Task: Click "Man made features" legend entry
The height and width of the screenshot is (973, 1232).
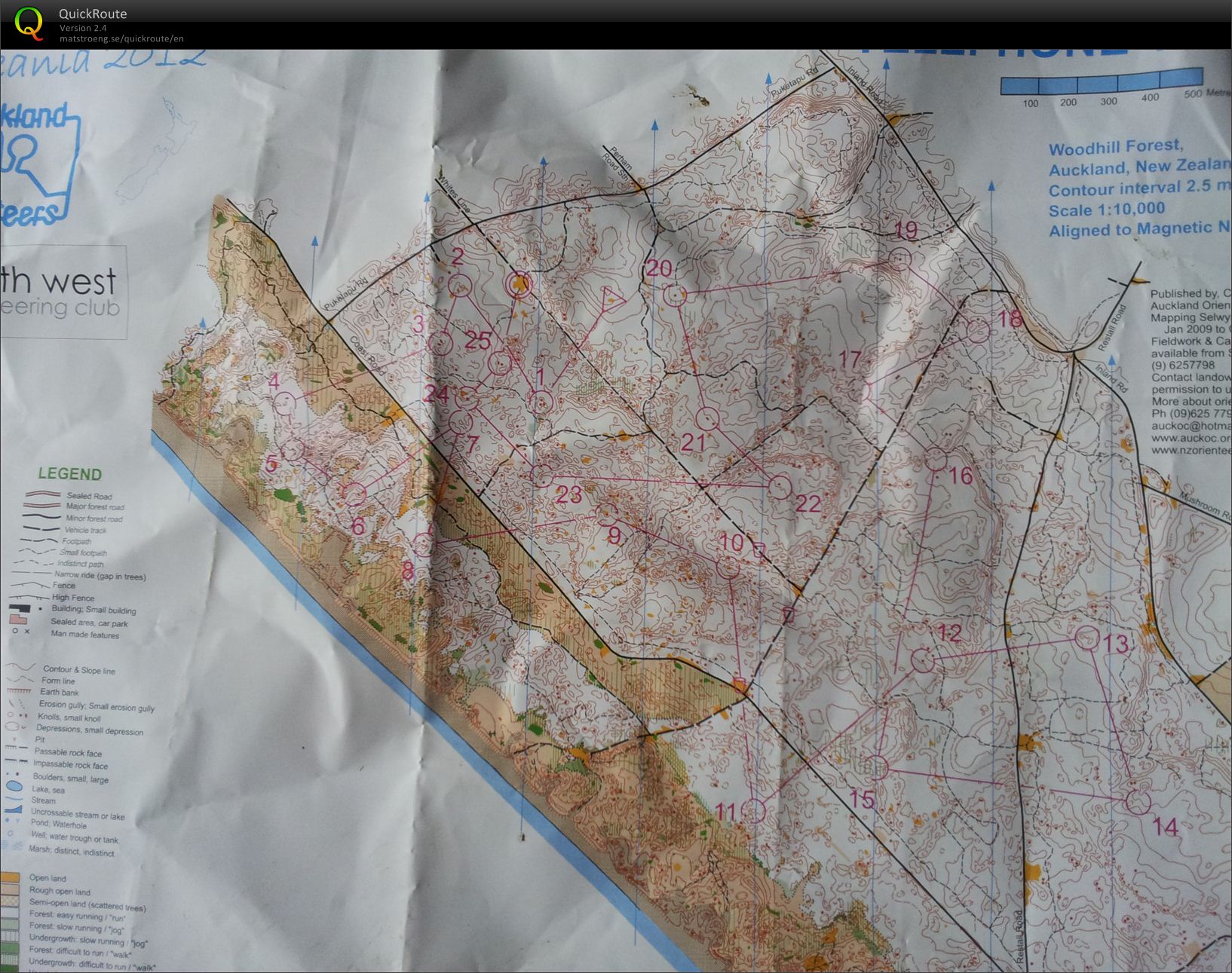Action: pos(85,635)
